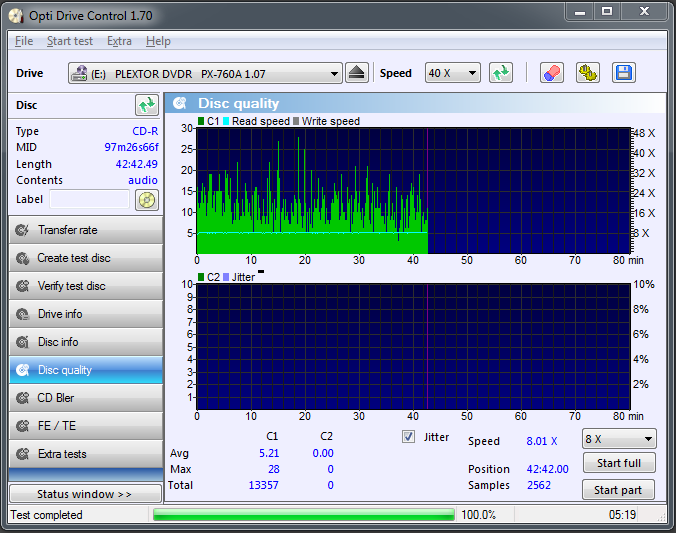Screen dimensions: 676x533
Task: Select the Disc quality section
Action: [x=86, y=370]
